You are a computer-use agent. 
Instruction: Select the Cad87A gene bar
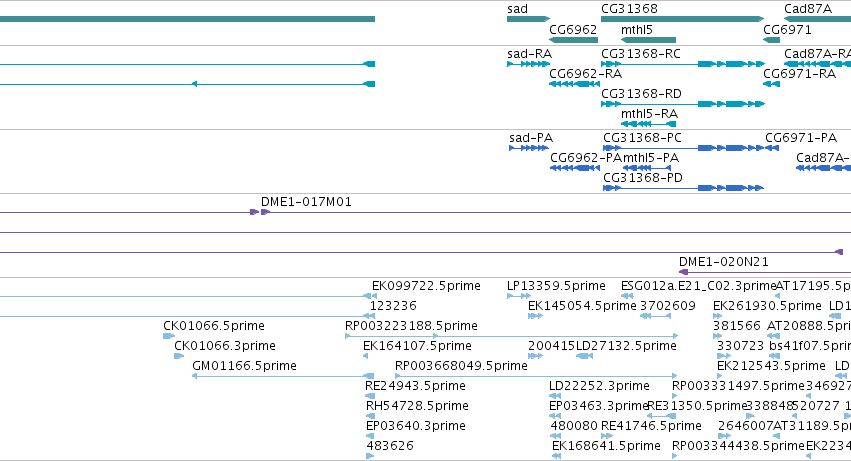pyautogui.click(x=817, y=19)
